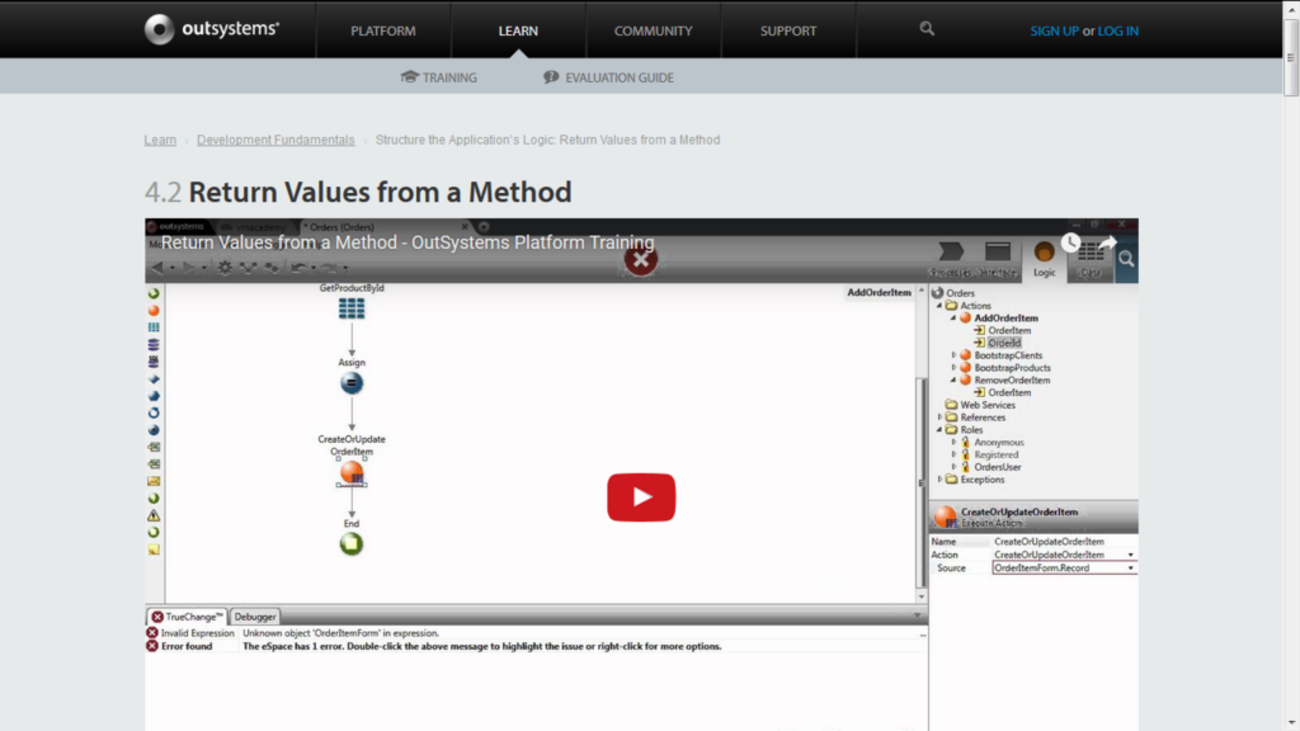Open the Source property dropdown arrow
The width and height of the screenshot is (1300, 731).
(1131, 568)
